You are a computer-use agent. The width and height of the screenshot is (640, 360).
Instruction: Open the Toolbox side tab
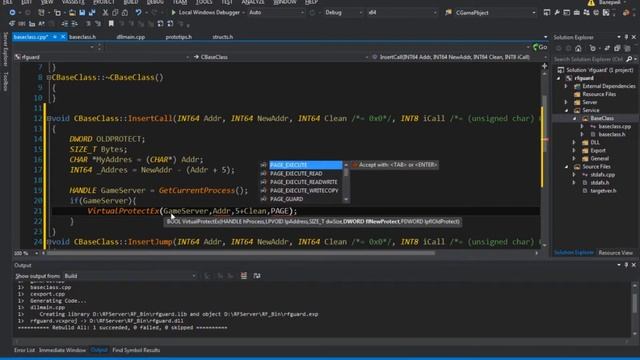click(5, 82)
